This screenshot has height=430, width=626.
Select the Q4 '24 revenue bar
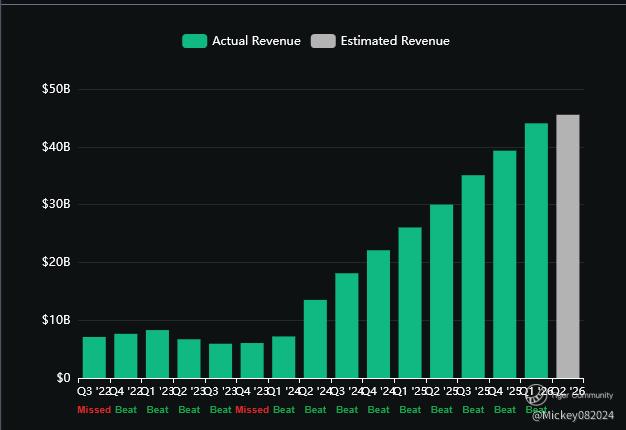tap(378, 314)
